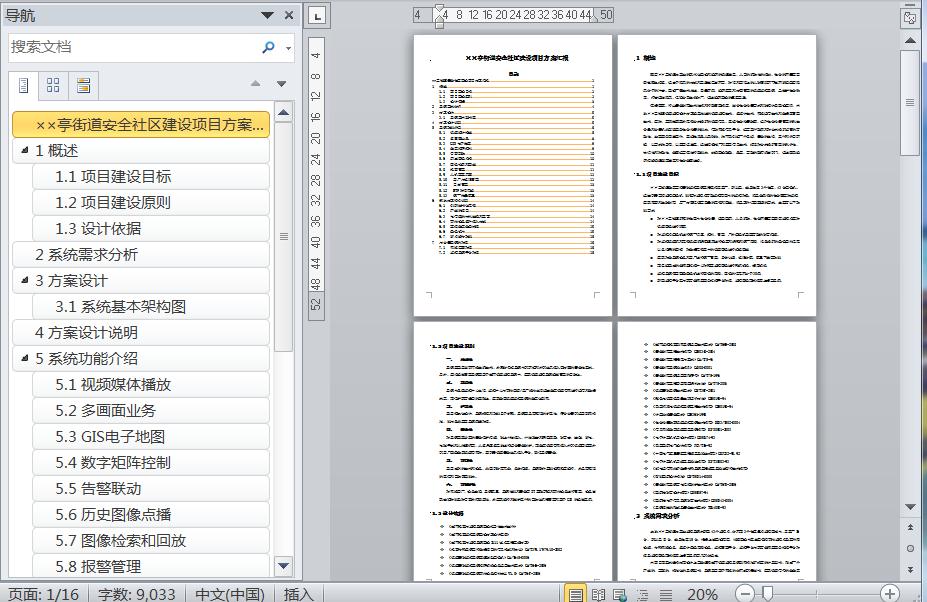927x602 pixels.
Task: Switch to Outline view
Action: click(643, 594)
